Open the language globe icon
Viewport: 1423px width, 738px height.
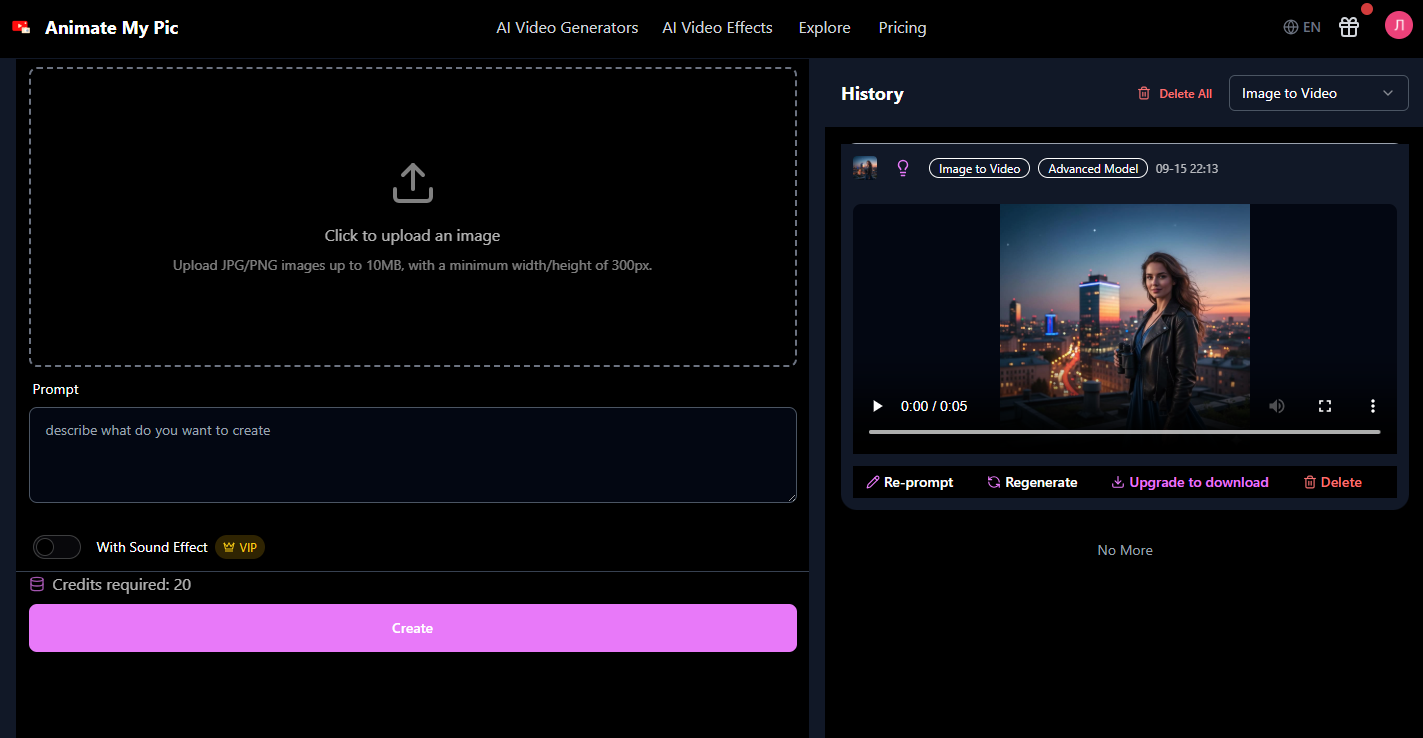click(x=1291, y=27)
